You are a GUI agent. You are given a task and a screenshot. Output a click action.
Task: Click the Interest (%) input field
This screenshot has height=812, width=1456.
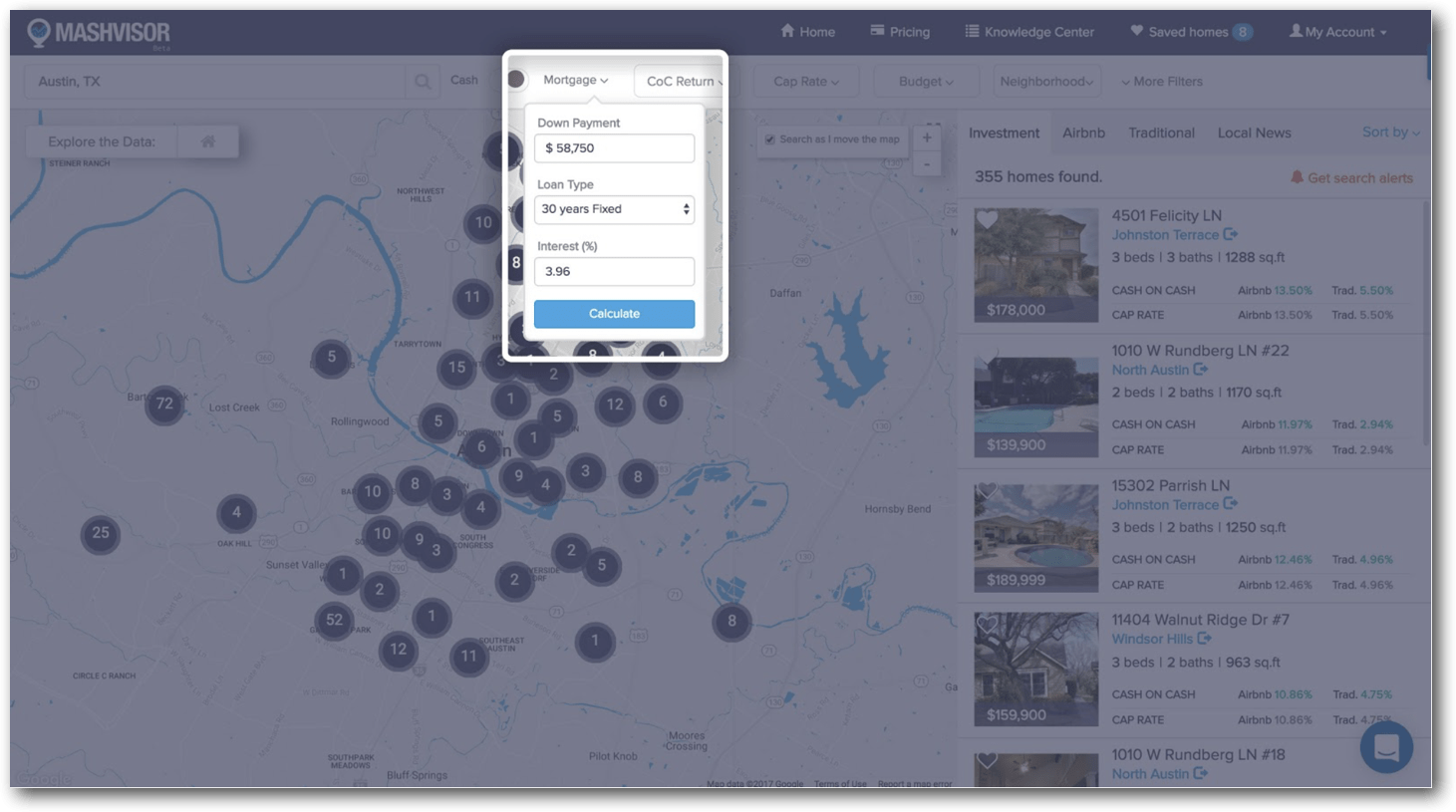(x=614, y=271)
